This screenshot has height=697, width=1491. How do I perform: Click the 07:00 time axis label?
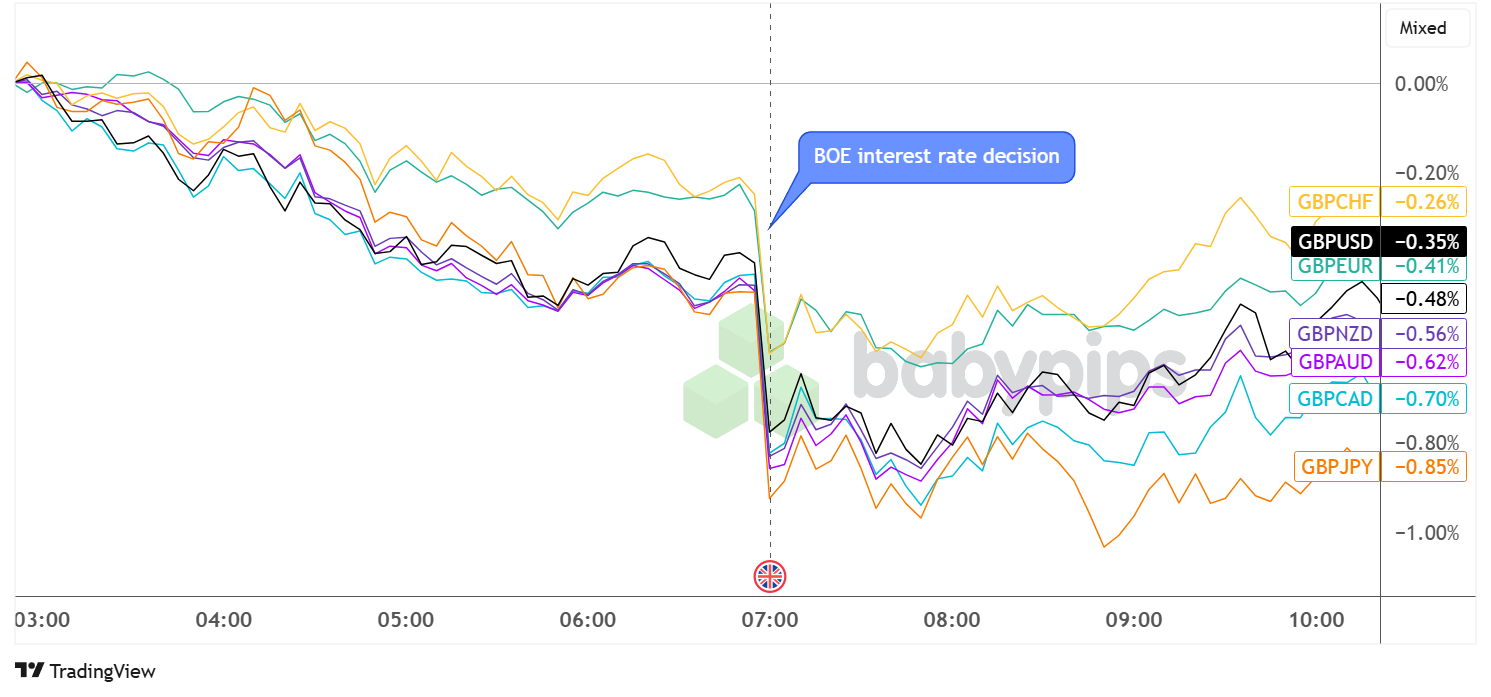coord(770,620)
